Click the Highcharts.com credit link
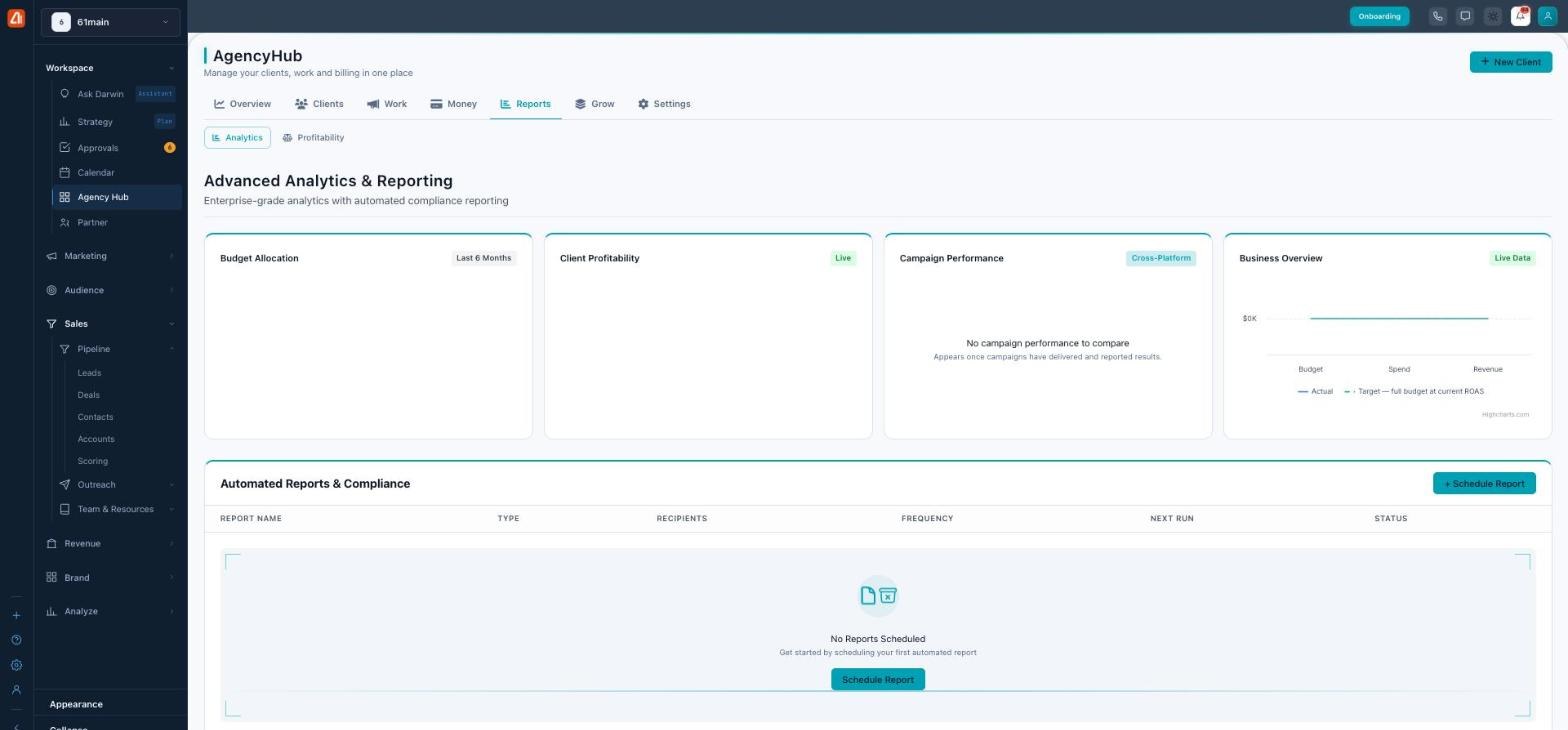Image resolution: width=1568 pixels, height=730 pixels. [1505, 415]
